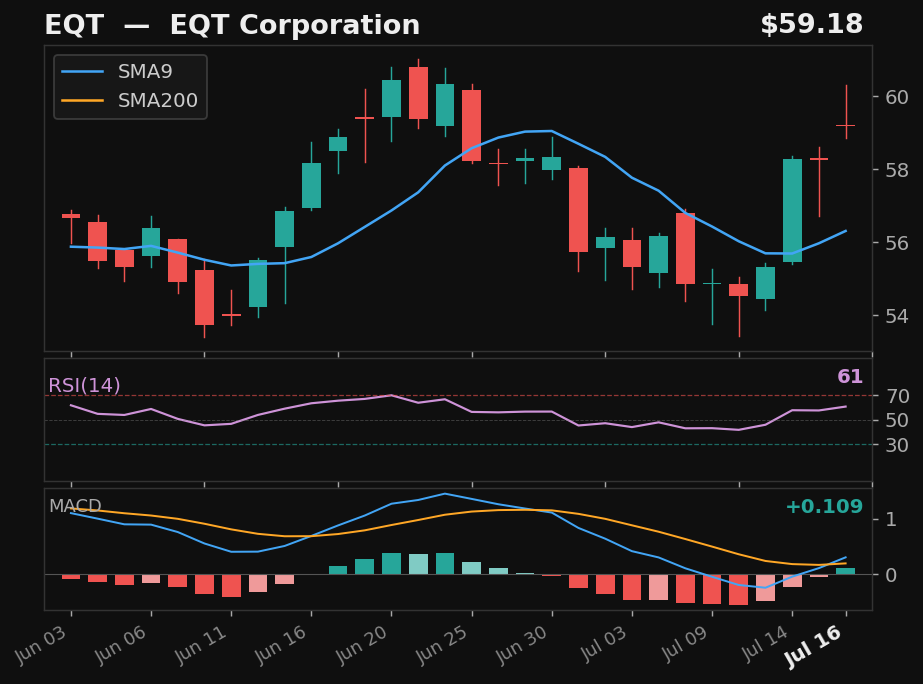Click the Jun 11 date label
The image size is (923, 684).
[x=201, y=645]
